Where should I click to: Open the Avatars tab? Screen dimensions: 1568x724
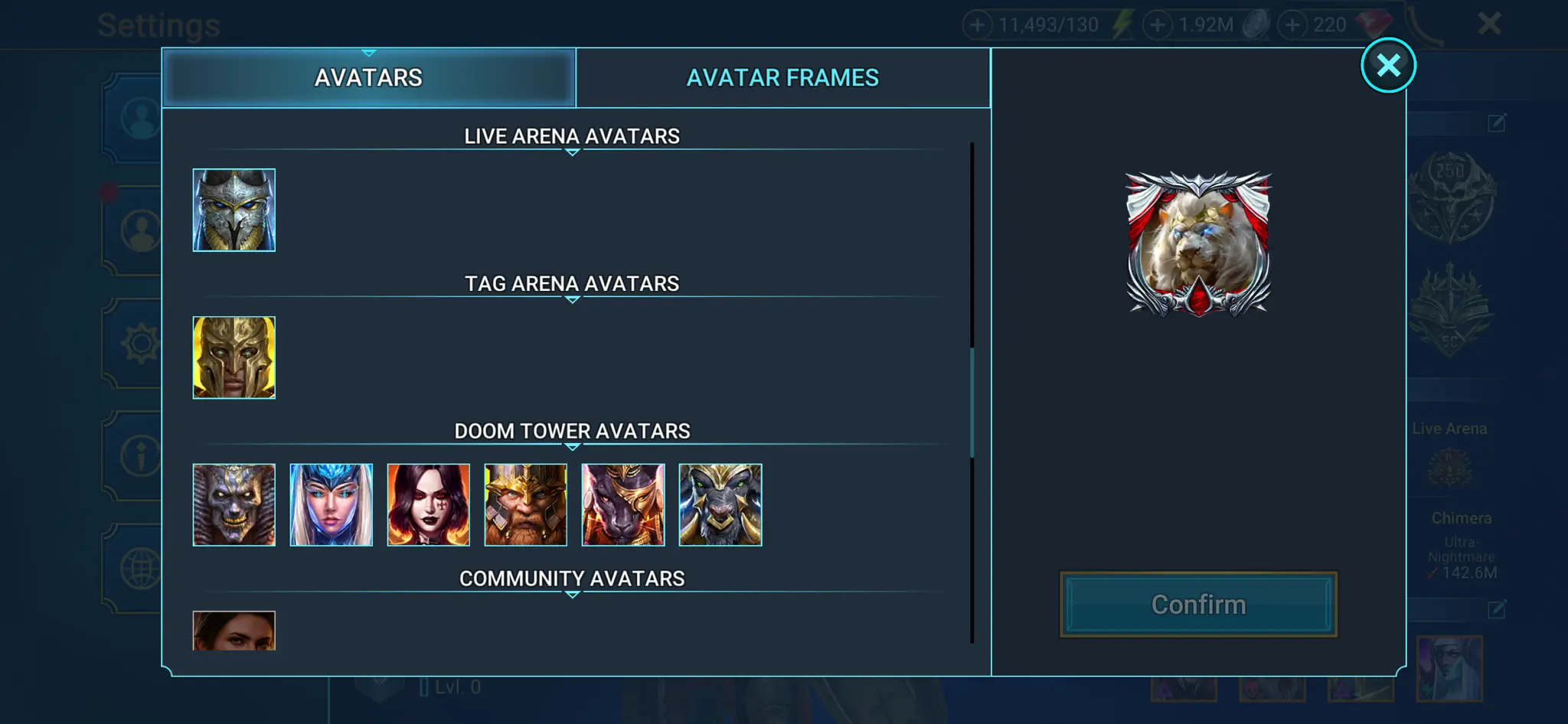(368, 77)
